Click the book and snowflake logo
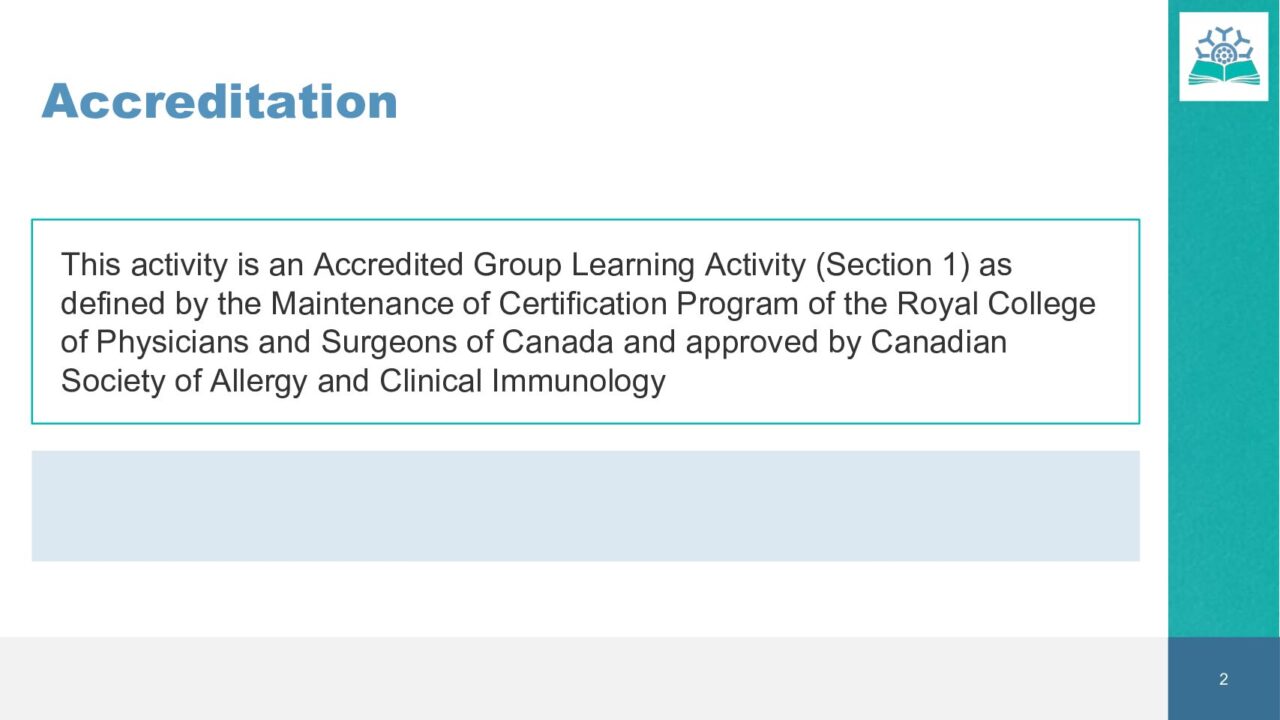Image resolution: width=1280 pixels, height=720 pixels. [1223, 56]
